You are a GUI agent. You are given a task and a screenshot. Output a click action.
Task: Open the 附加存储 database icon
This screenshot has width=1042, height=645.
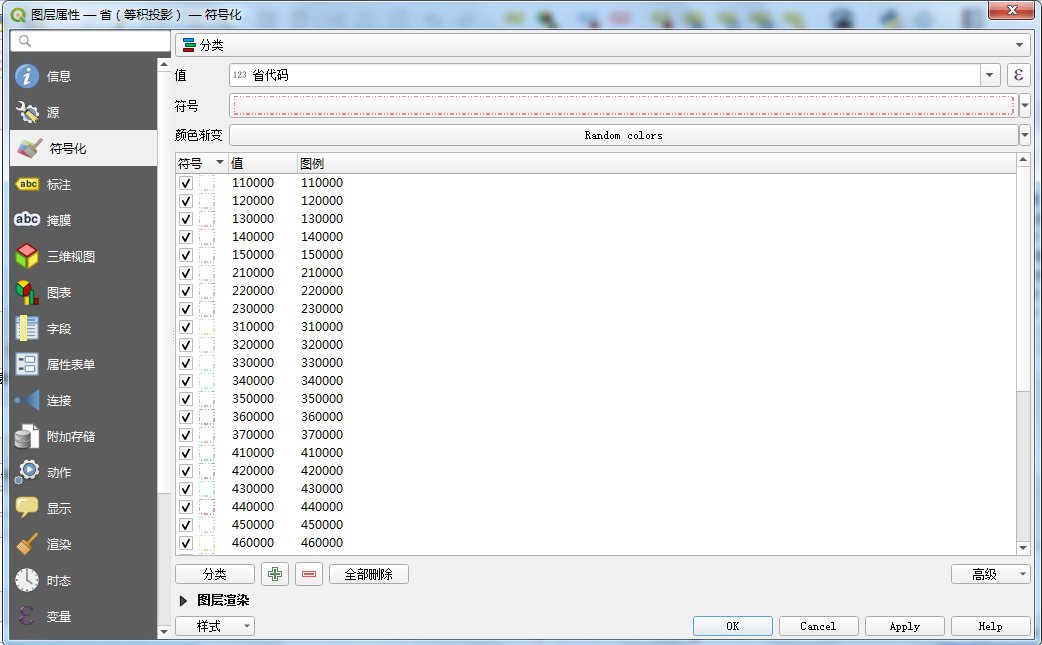[x=27, y=436]
